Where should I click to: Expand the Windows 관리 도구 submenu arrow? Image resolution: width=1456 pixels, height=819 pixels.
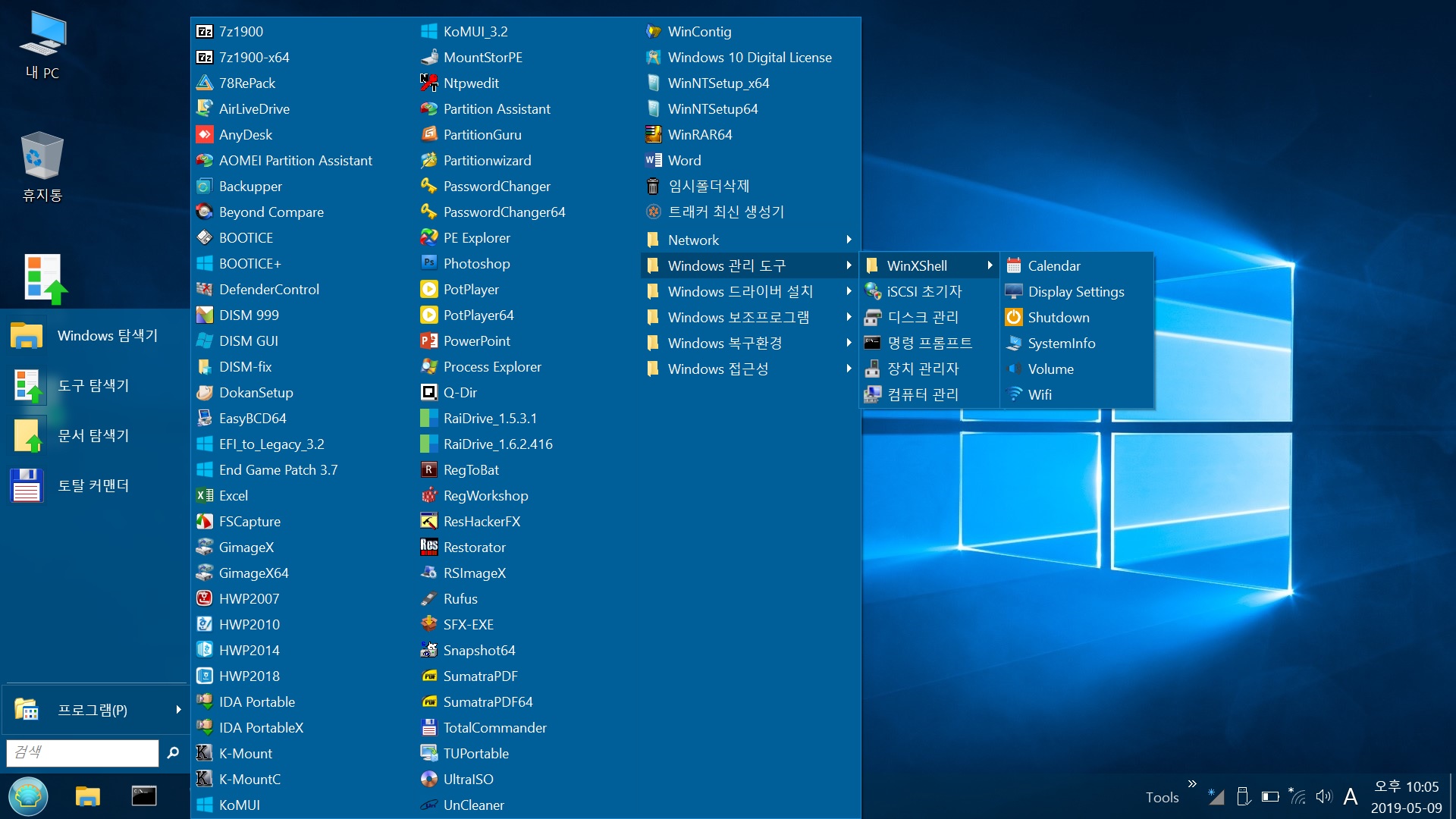click(849, 265)
